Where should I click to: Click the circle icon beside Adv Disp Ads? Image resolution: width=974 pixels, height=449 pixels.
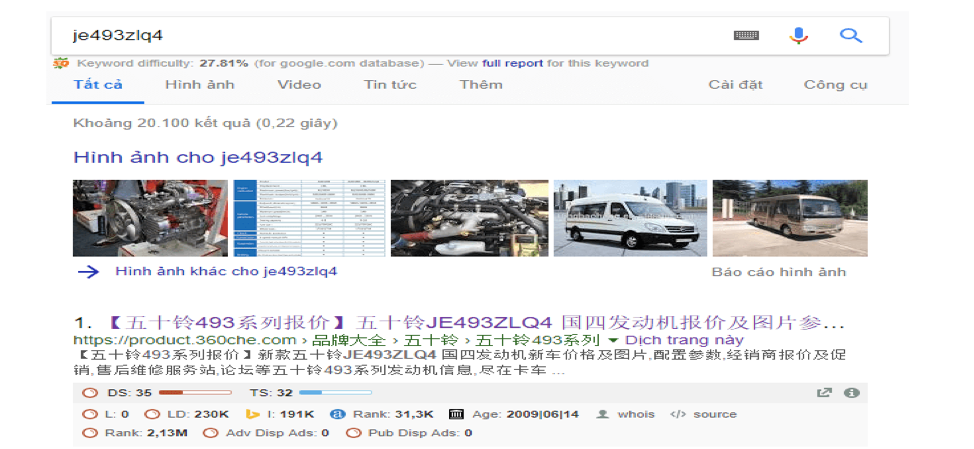tap(211, 433)
